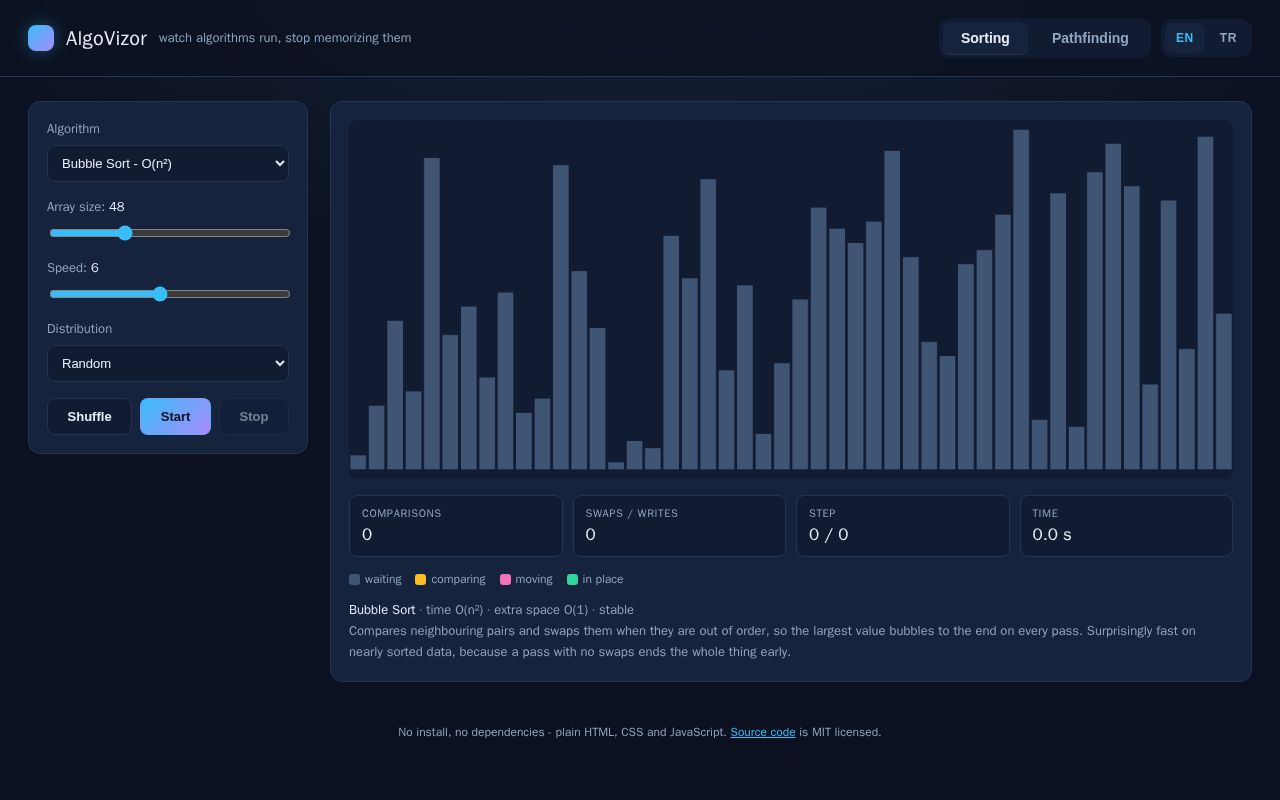Screen dimensions: 1280x800
Task: Open the Distribution dropdown
Action: [168, 364]
